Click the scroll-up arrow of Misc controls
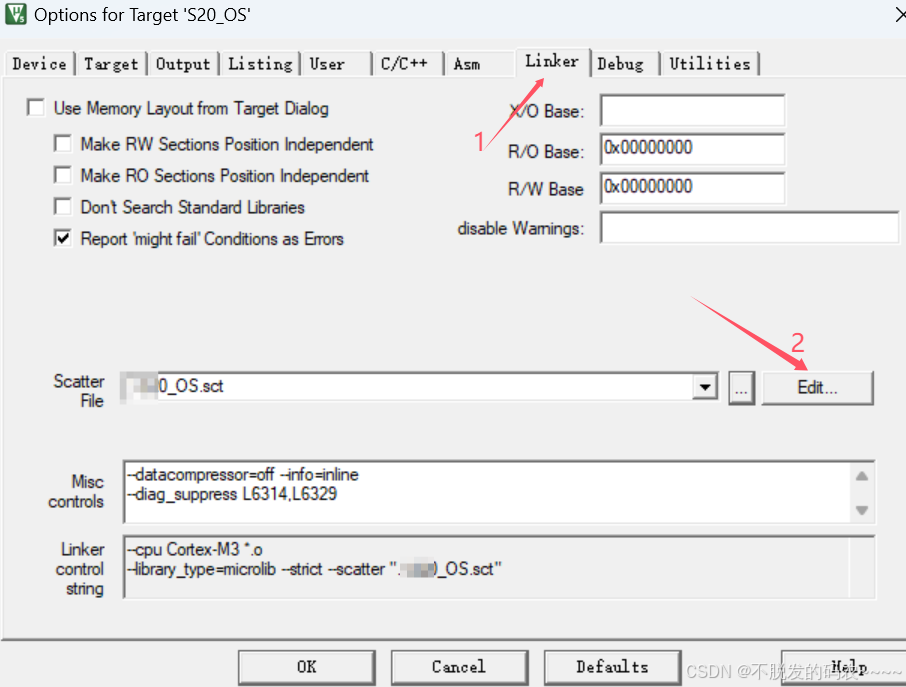Screen dimensions: 906x687 click(x=860, y=475)
